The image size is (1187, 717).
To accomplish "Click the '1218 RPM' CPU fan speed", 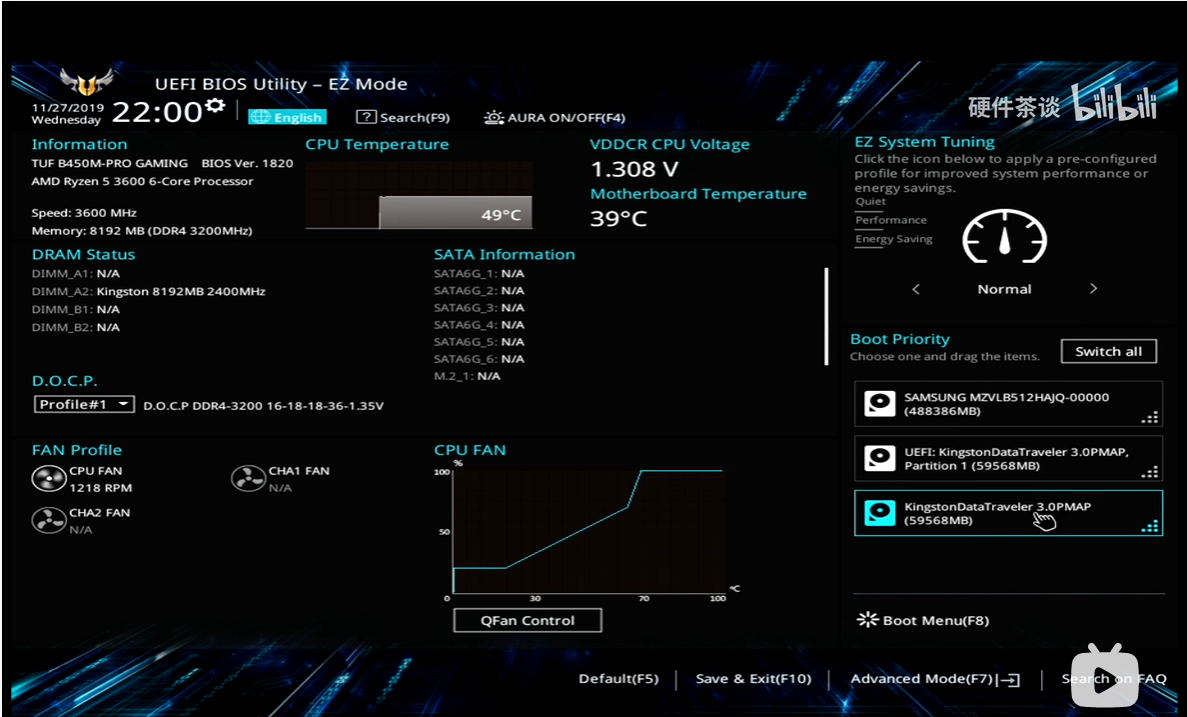I will click(101, 488).
